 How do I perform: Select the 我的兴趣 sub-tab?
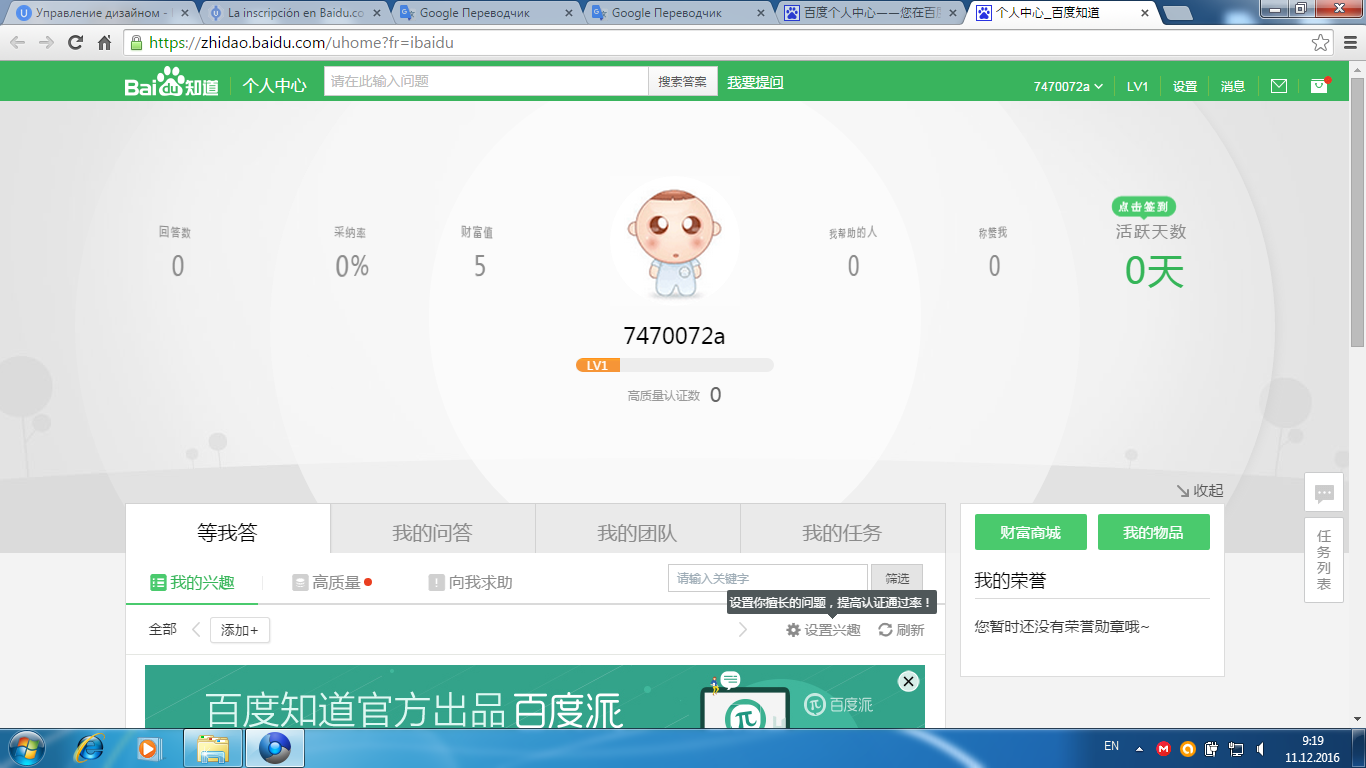pyautogui.click(x=192, y=582)
